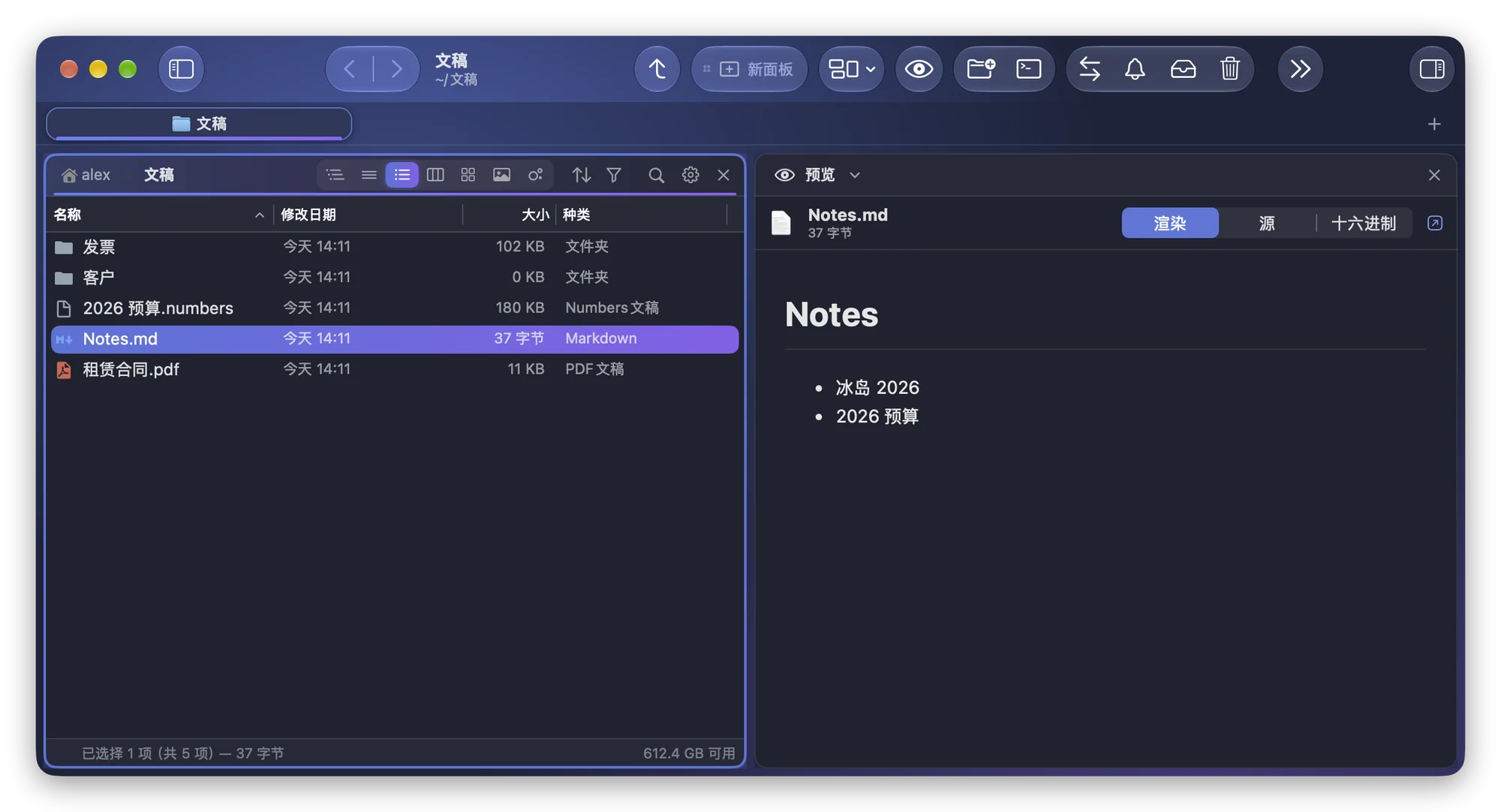Go forward to next folder

396,69
